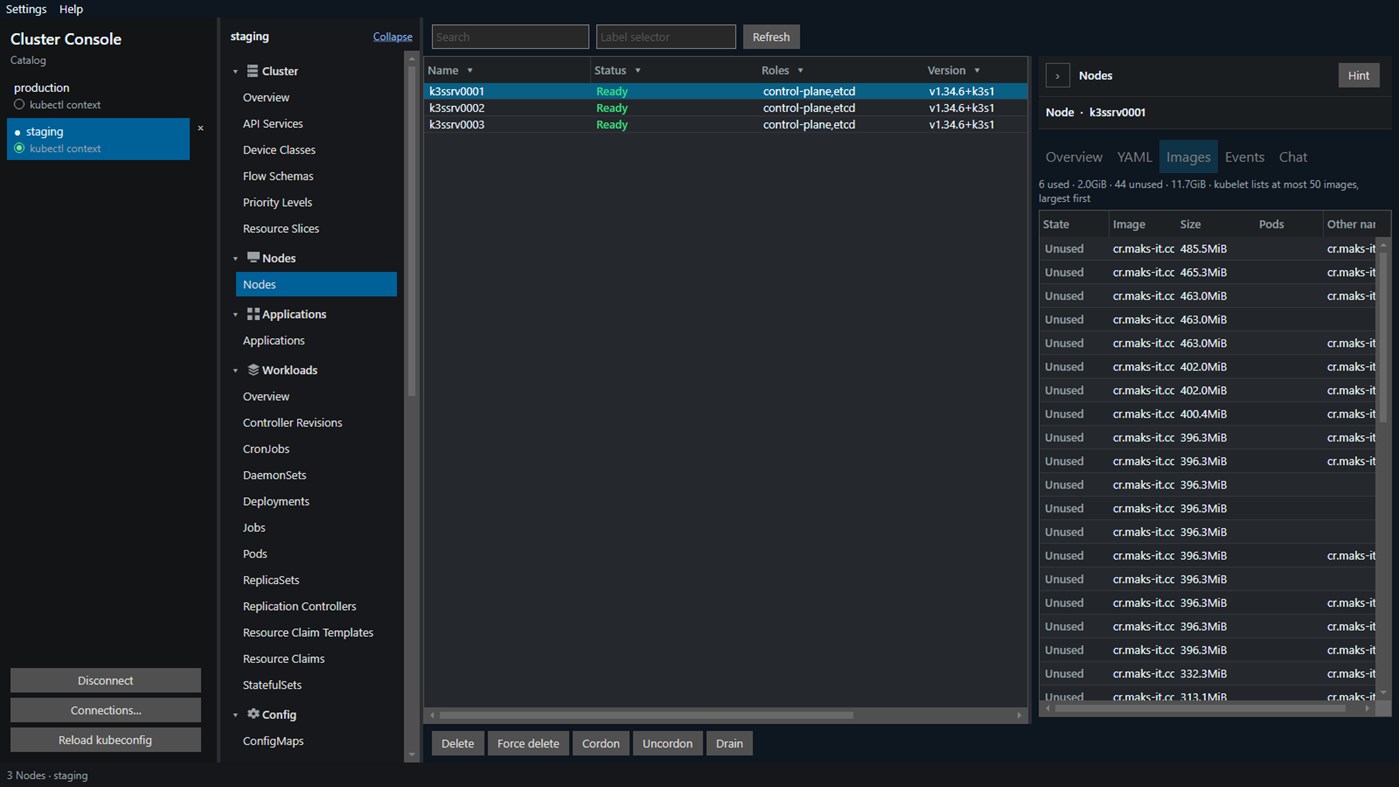
Task: Click the Applications grid icon in sidebar
Action: click(x=253, y=314)
